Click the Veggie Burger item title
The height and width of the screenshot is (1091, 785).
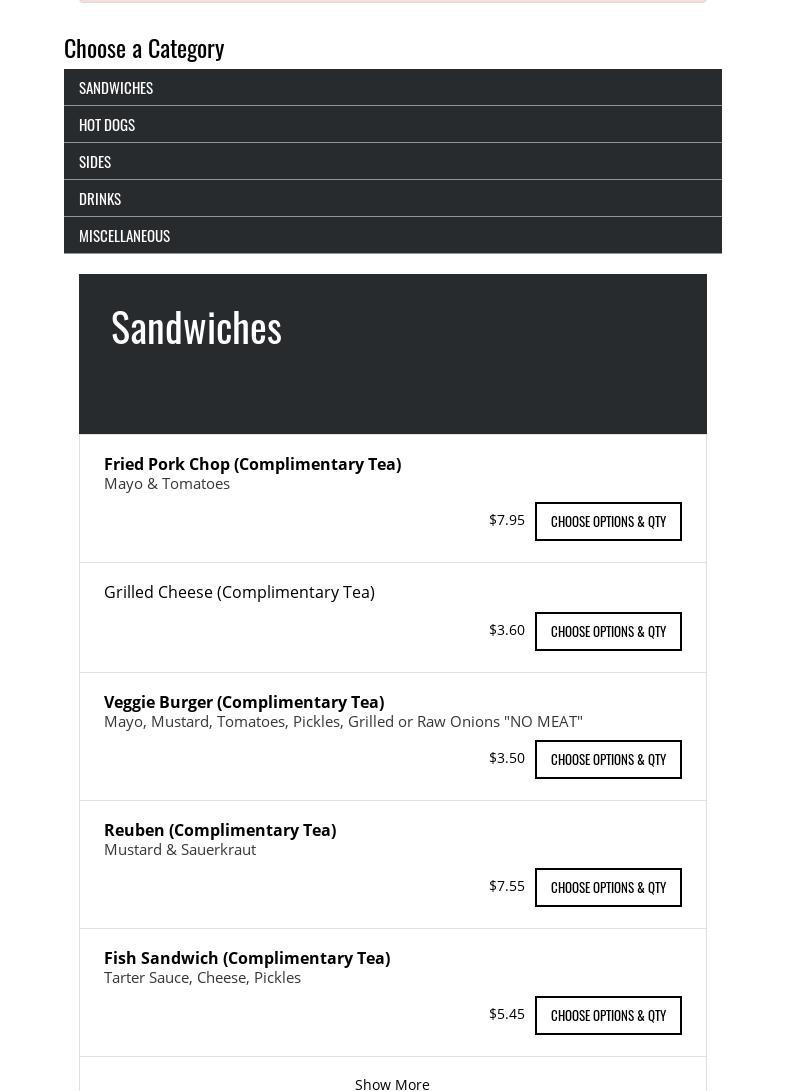[x=244, y=702]
